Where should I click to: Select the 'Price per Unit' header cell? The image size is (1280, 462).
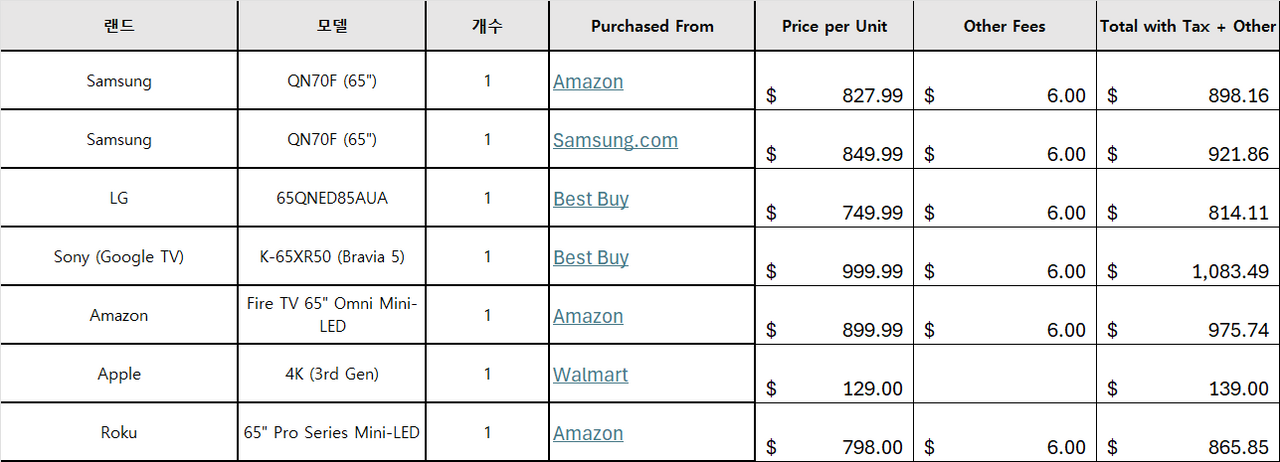[834, 26]
